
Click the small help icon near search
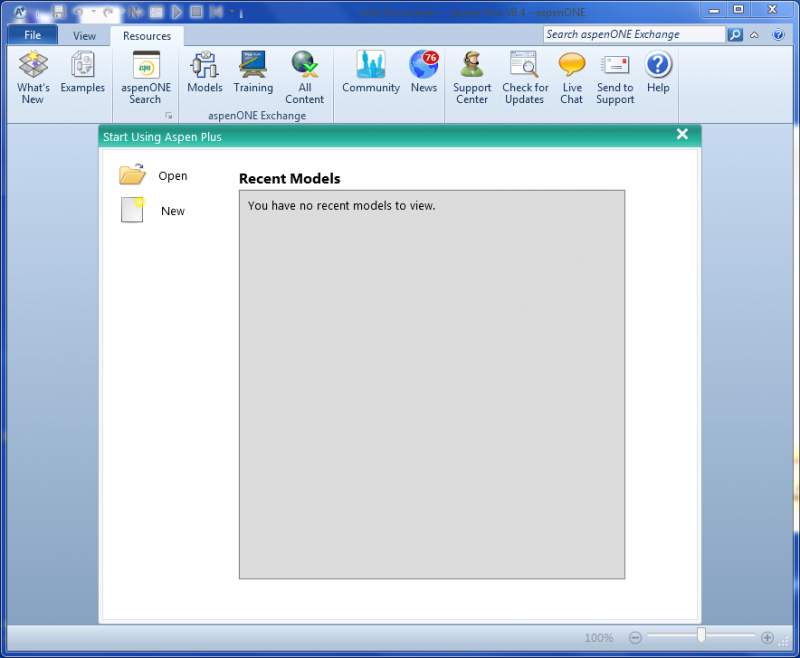click(x=778, y=35)
